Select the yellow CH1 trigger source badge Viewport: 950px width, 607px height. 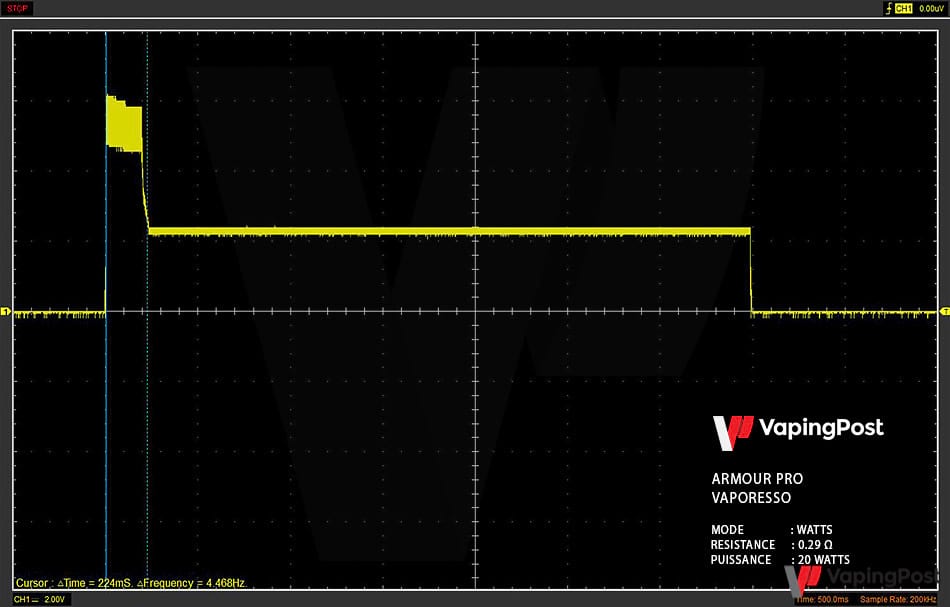point(903,8)
